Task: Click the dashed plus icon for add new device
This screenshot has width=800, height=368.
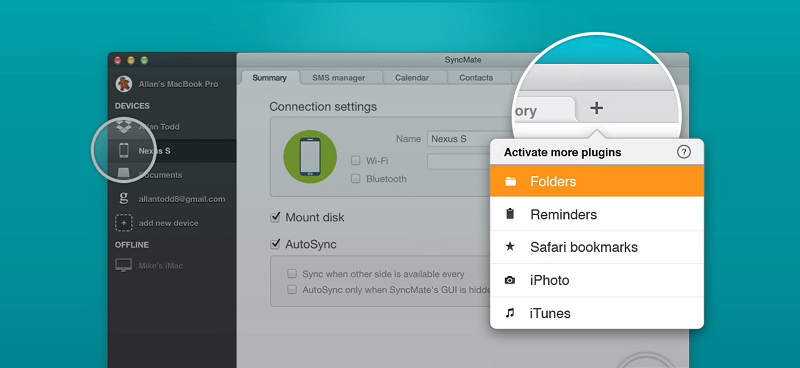Action: click(124, 223)
